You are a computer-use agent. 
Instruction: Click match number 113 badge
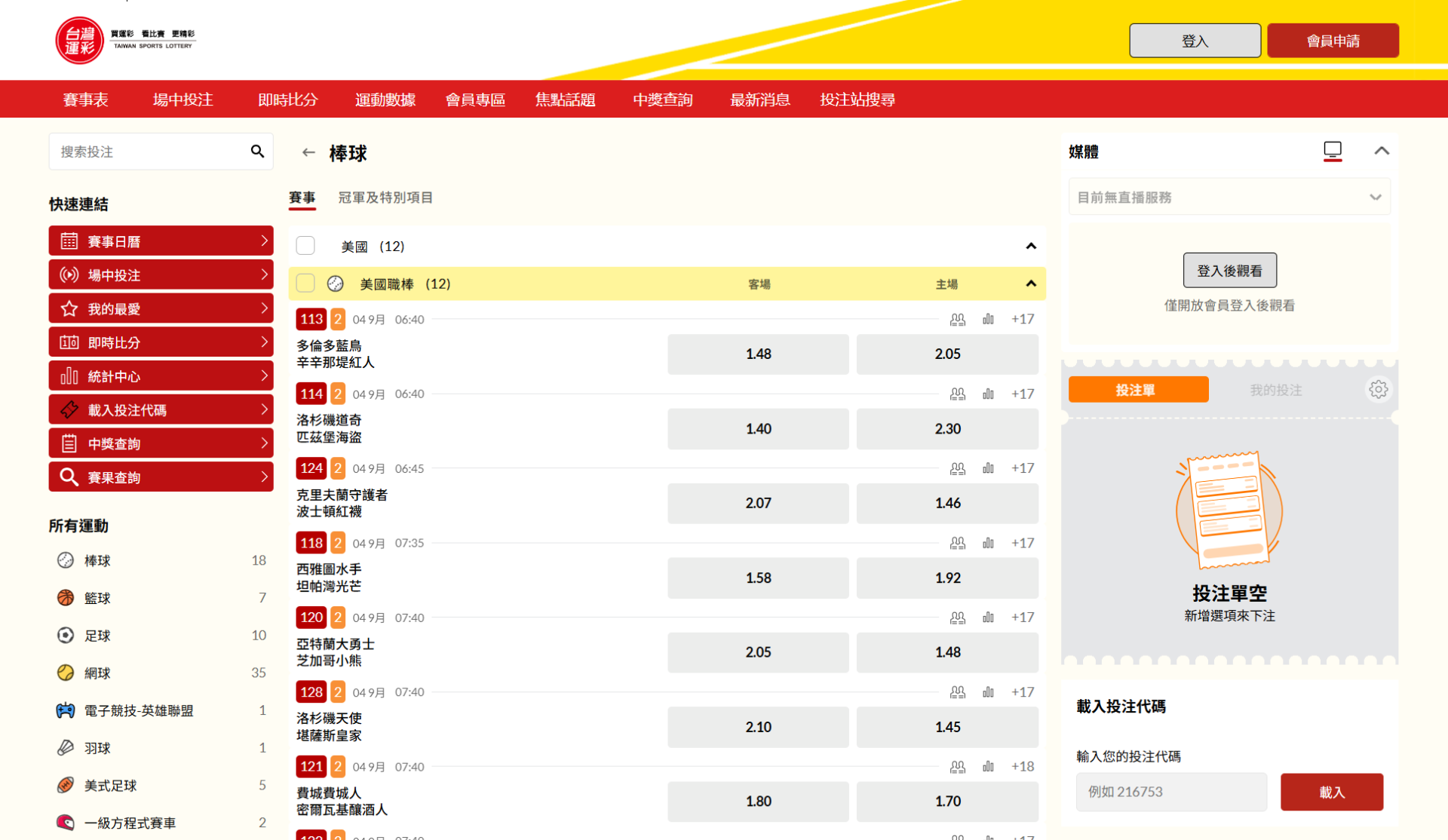click(311, 319)
